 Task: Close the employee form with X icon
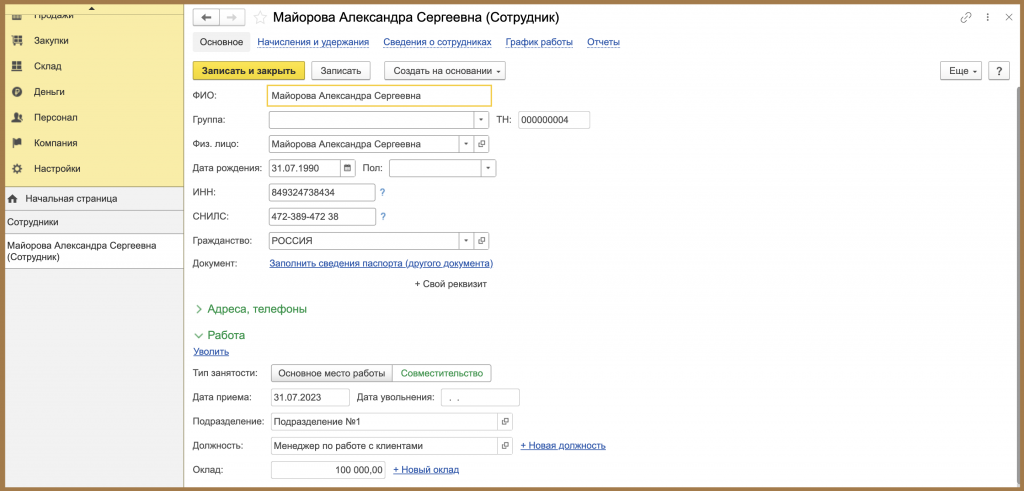point(1008,18)
